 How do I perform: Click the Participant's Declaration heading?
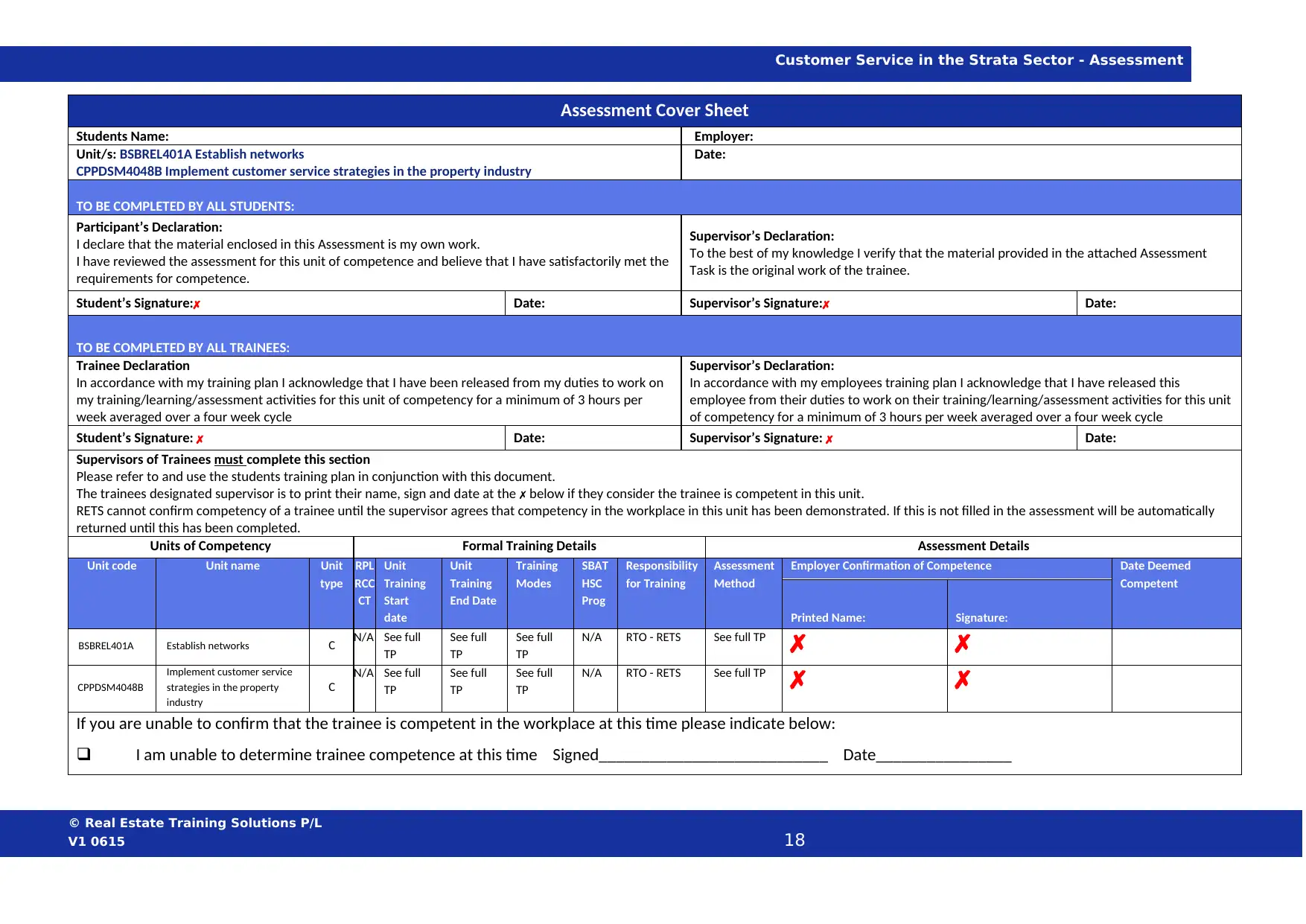click(x=149, y=227)
